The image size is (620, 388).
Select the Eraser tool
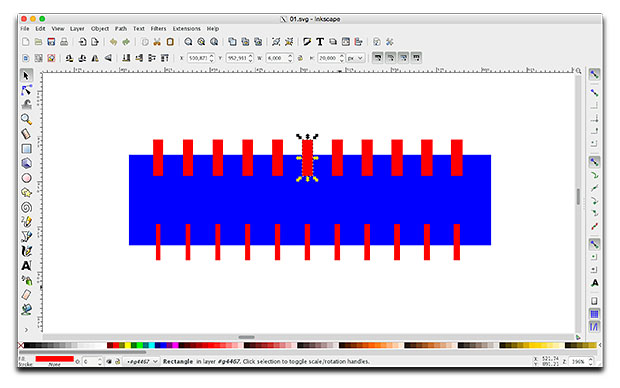click(x=26, y=295)
